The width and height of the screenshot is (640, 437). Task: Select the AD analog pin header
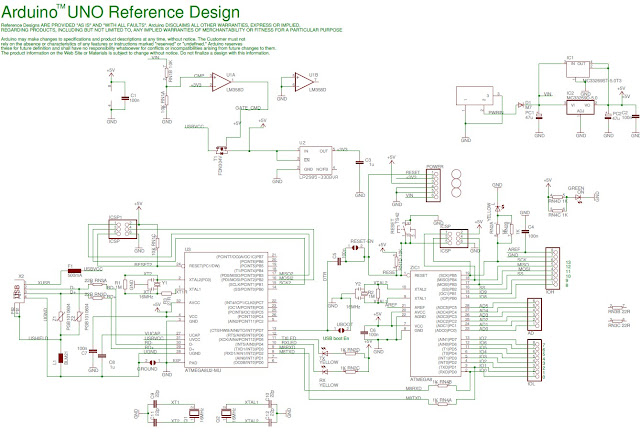point(535,314)
